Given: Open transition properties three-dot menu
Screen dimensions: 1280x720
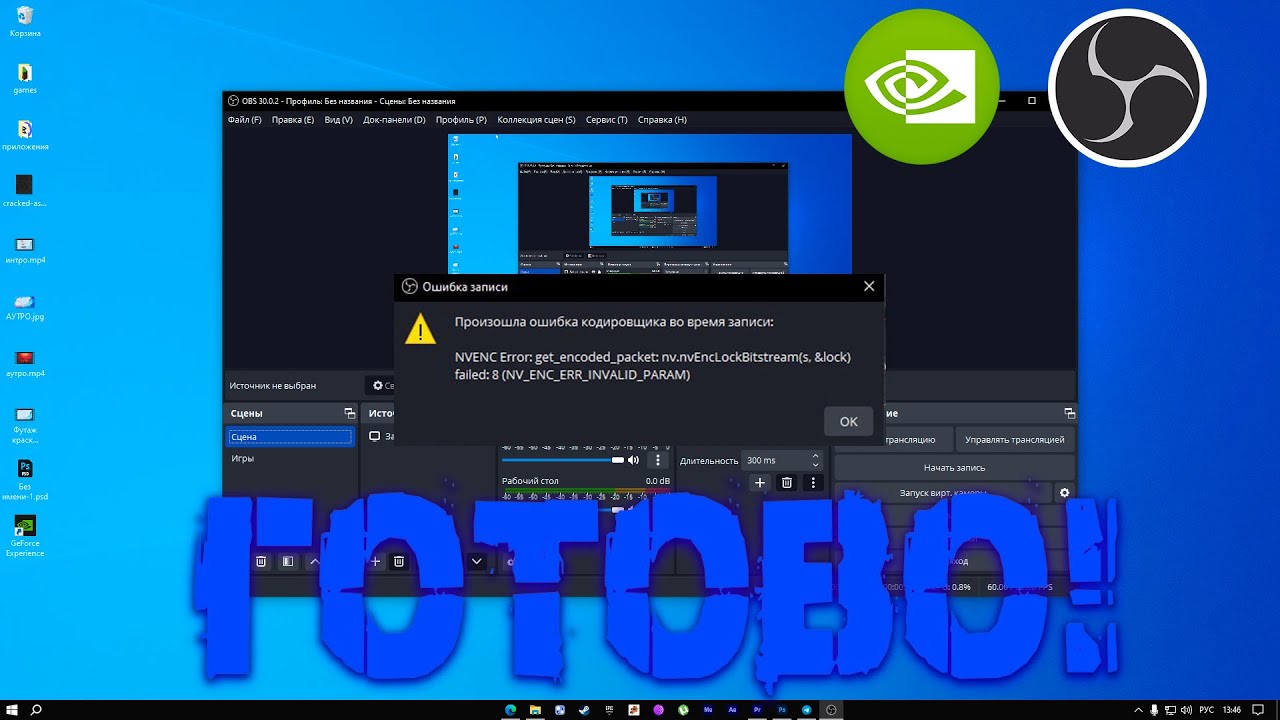Looking at the screenshot, I should (x=813, y=483).
